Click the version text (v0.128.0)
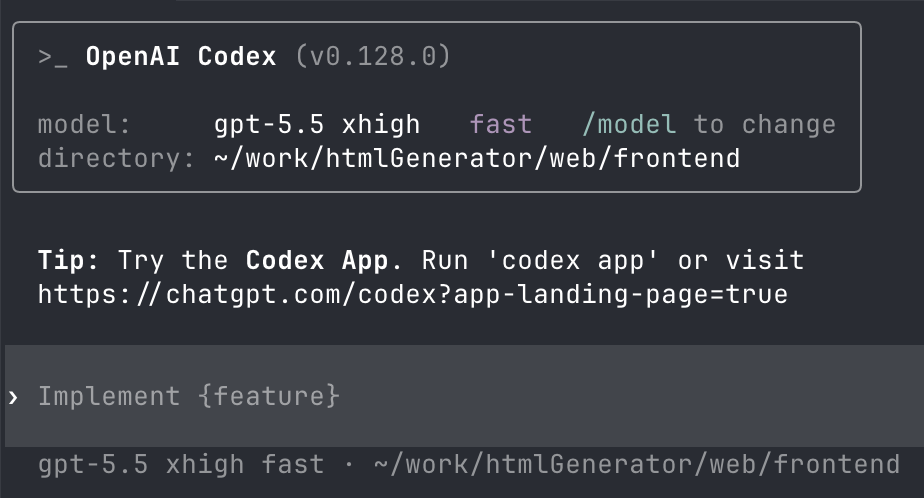Image resolution: width=924 pixels, height=498 pixels. (372, 57)
